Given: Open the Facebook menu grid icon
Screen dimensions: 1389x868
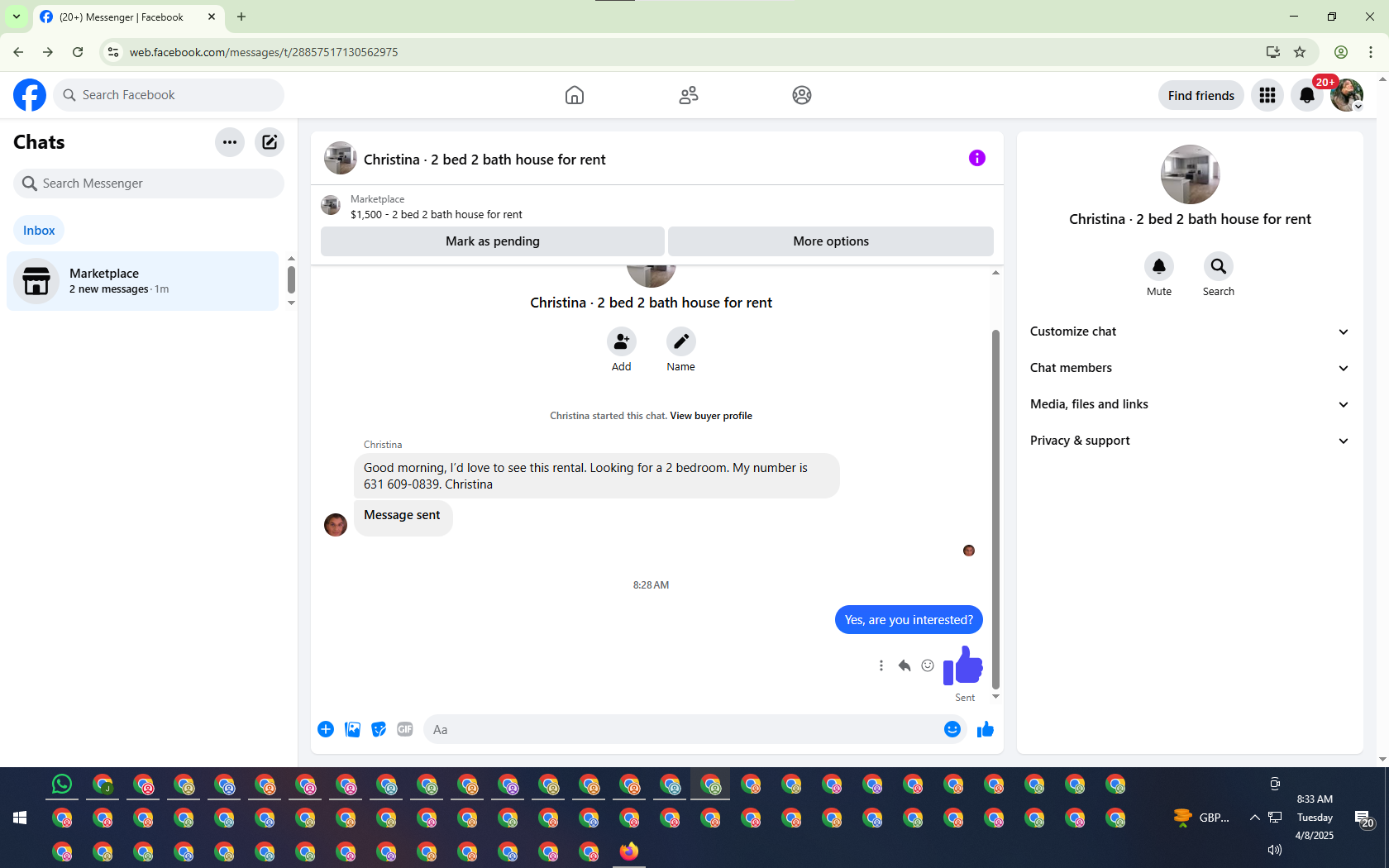Looking at the screenshot, I should tap(1267, 95).
